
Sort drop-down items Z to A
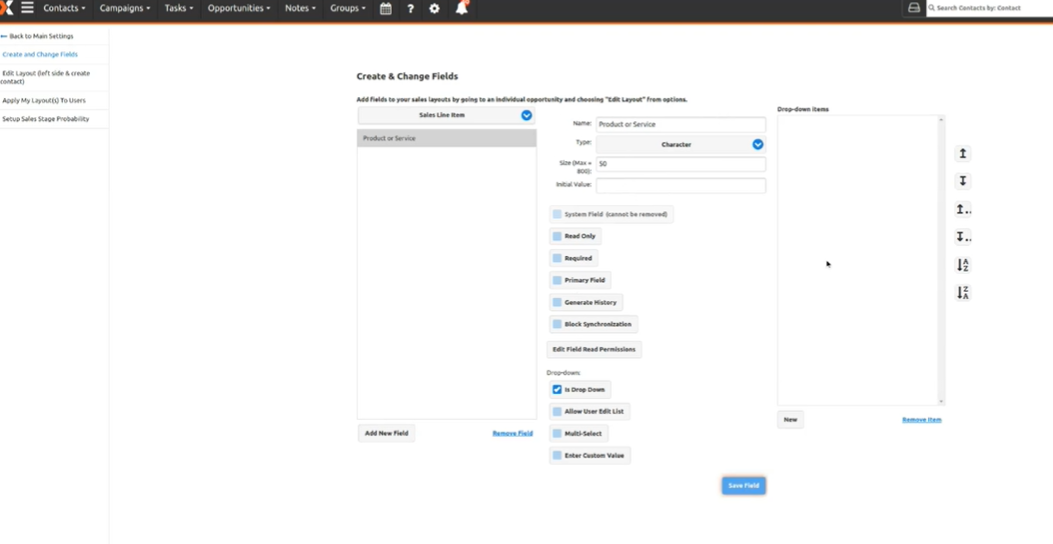962,293
